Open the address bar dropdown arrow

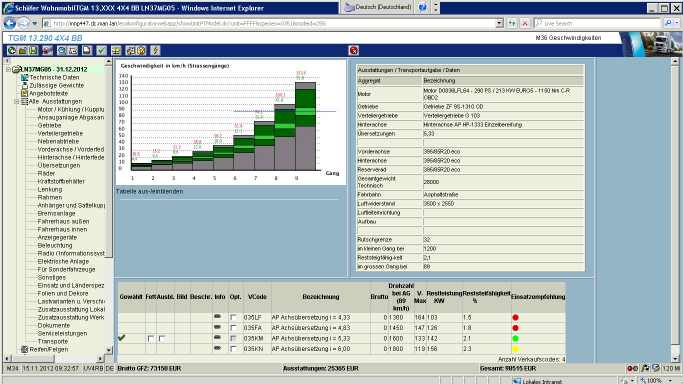[500, 23]
